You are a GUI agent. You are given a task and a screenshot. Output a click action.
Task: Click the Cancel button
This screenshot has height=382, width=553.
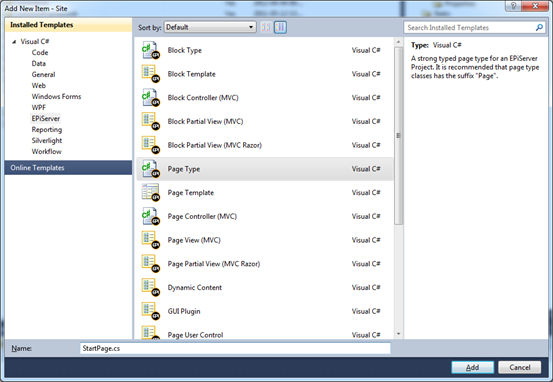519,367
